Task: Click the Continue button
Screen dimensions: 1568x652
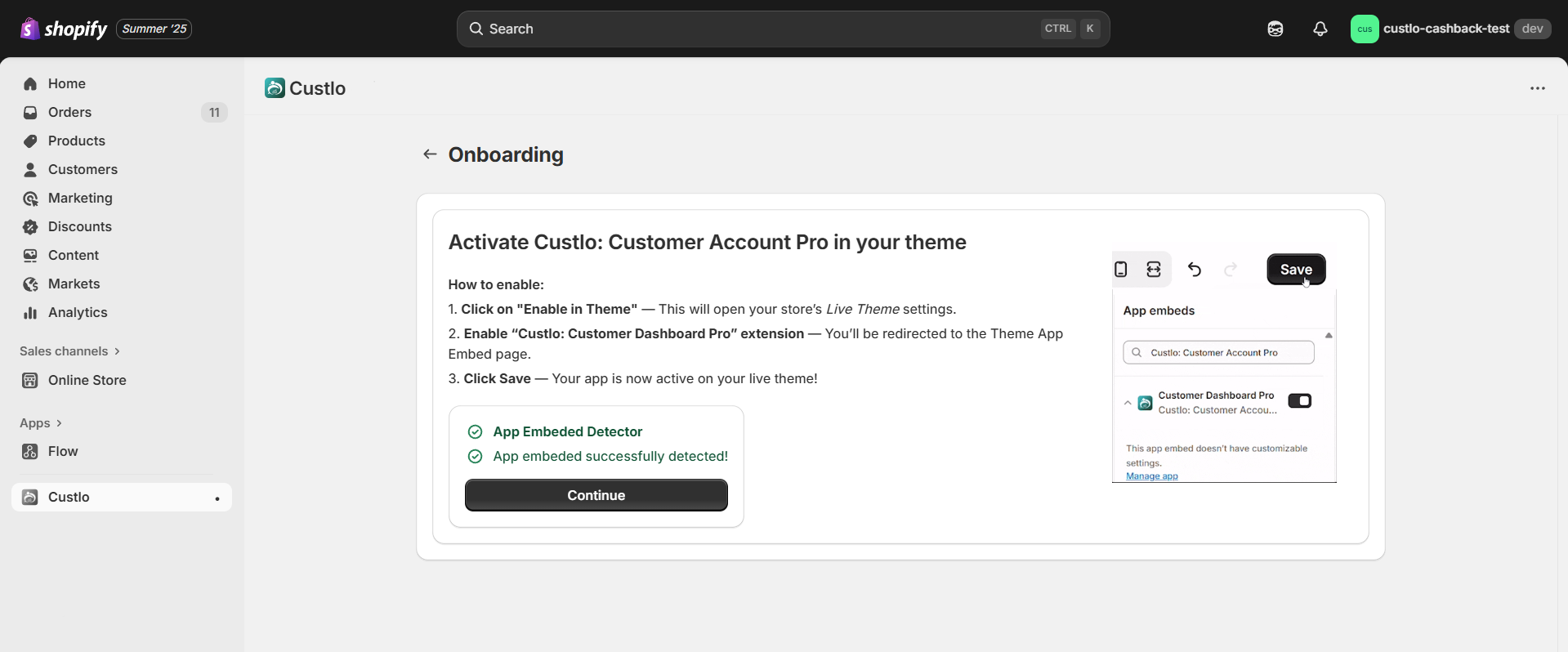Action: tap(596, 495)
